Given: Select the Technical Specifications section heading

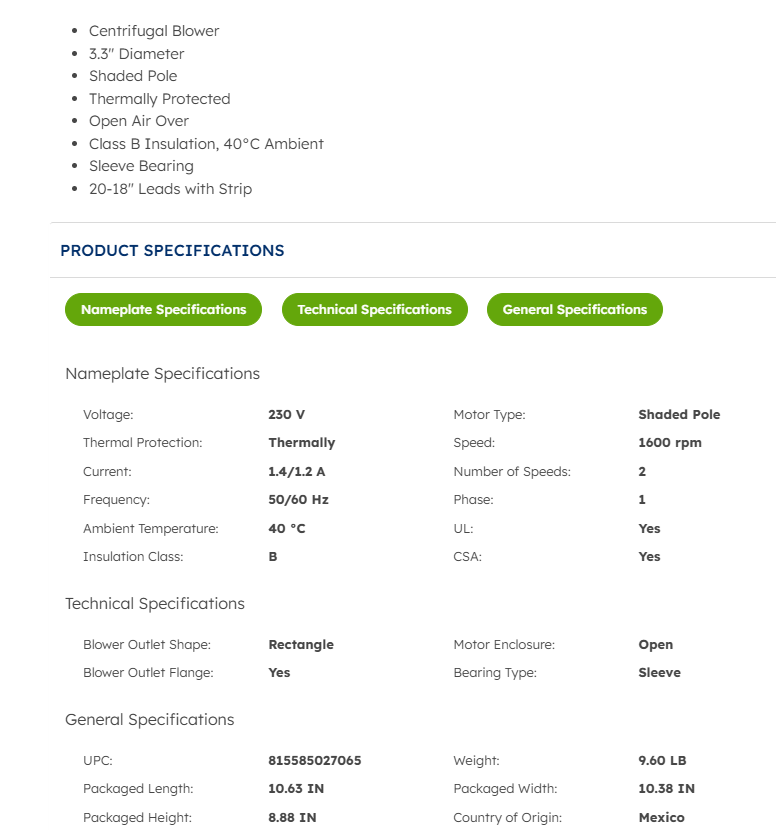Looking at the screenshot, I should coord(155,604).
